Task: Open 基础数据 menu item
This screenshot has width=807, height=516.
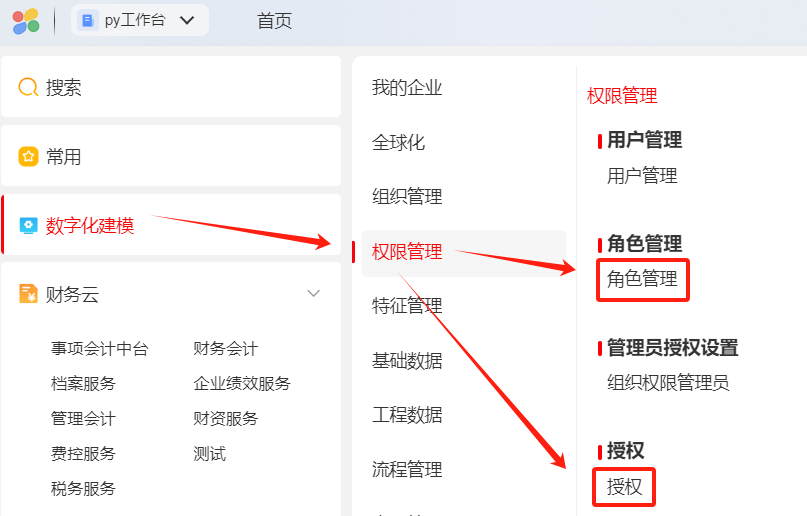Action: (x=407, y=361)
